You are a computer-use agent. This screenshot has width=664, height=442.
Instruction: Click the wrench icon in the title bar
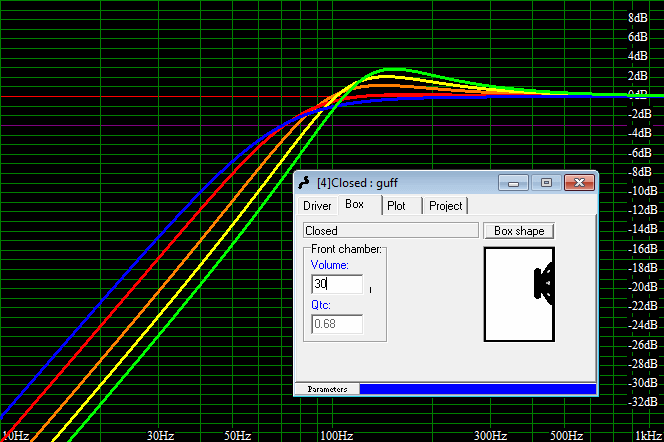[x=304, y=183]
